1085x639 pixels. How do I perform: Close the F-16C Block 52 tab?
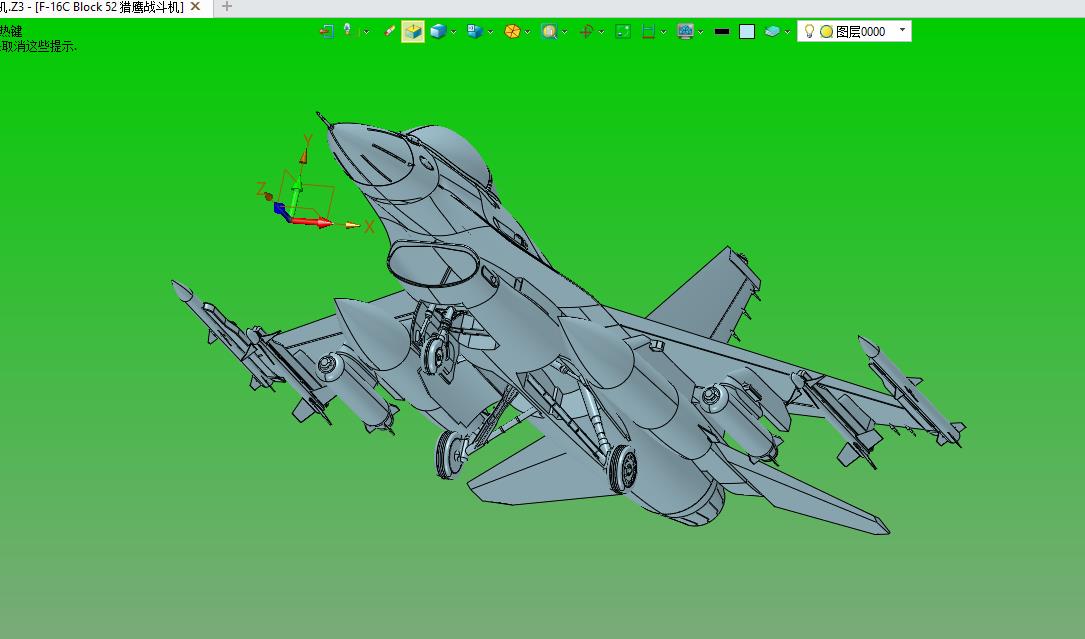point(196,7)
